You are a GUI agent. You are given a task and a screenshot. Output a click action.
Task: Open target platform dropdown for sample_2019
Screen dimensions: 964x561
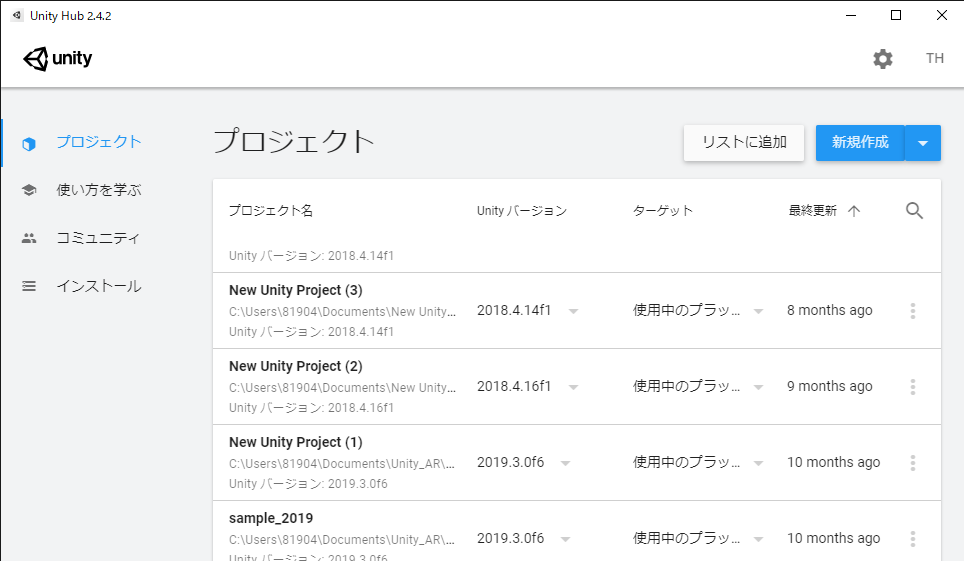(x=759, y=539)
